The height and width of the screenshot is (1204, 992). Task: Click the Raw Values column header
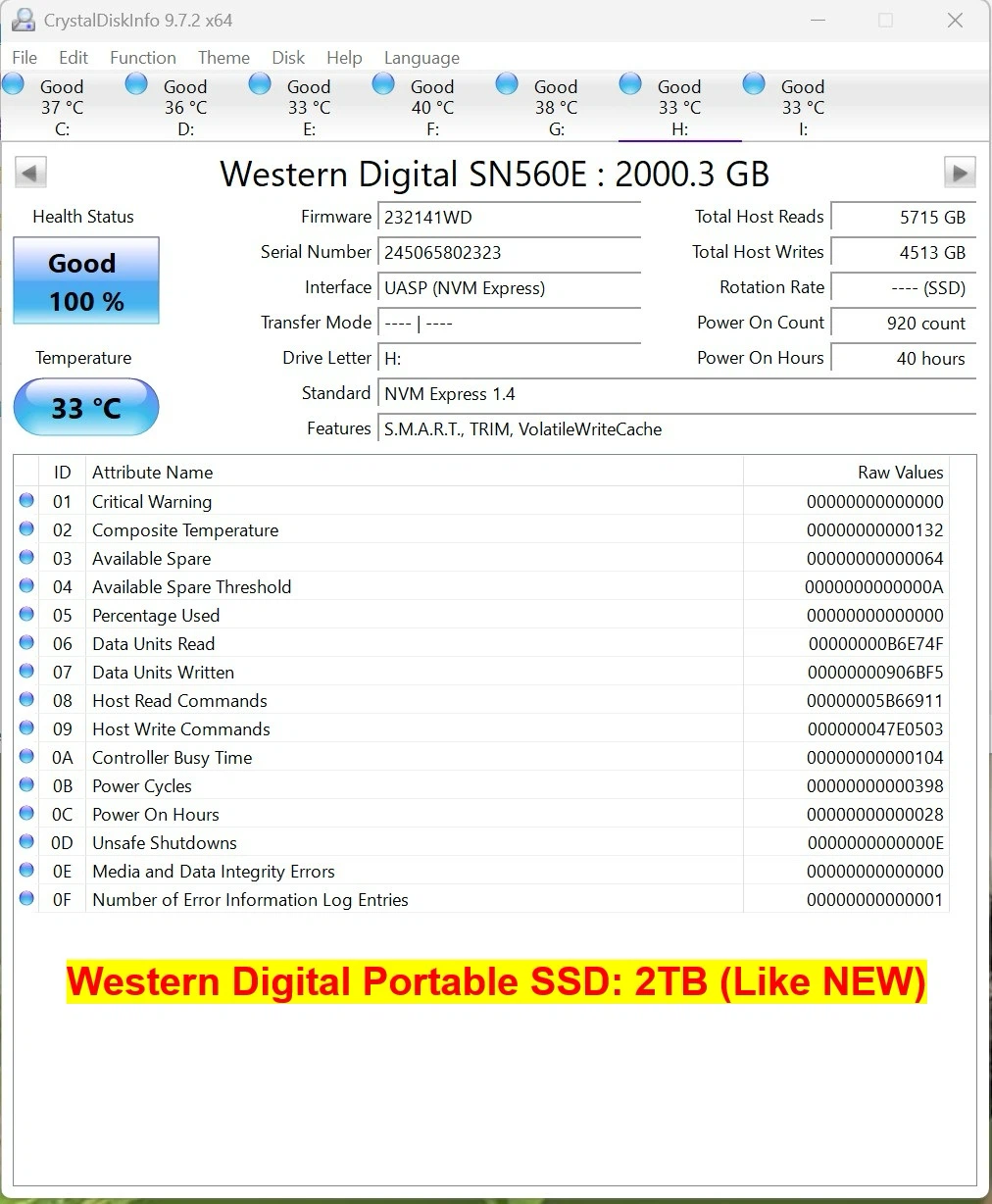coord(847,472)
